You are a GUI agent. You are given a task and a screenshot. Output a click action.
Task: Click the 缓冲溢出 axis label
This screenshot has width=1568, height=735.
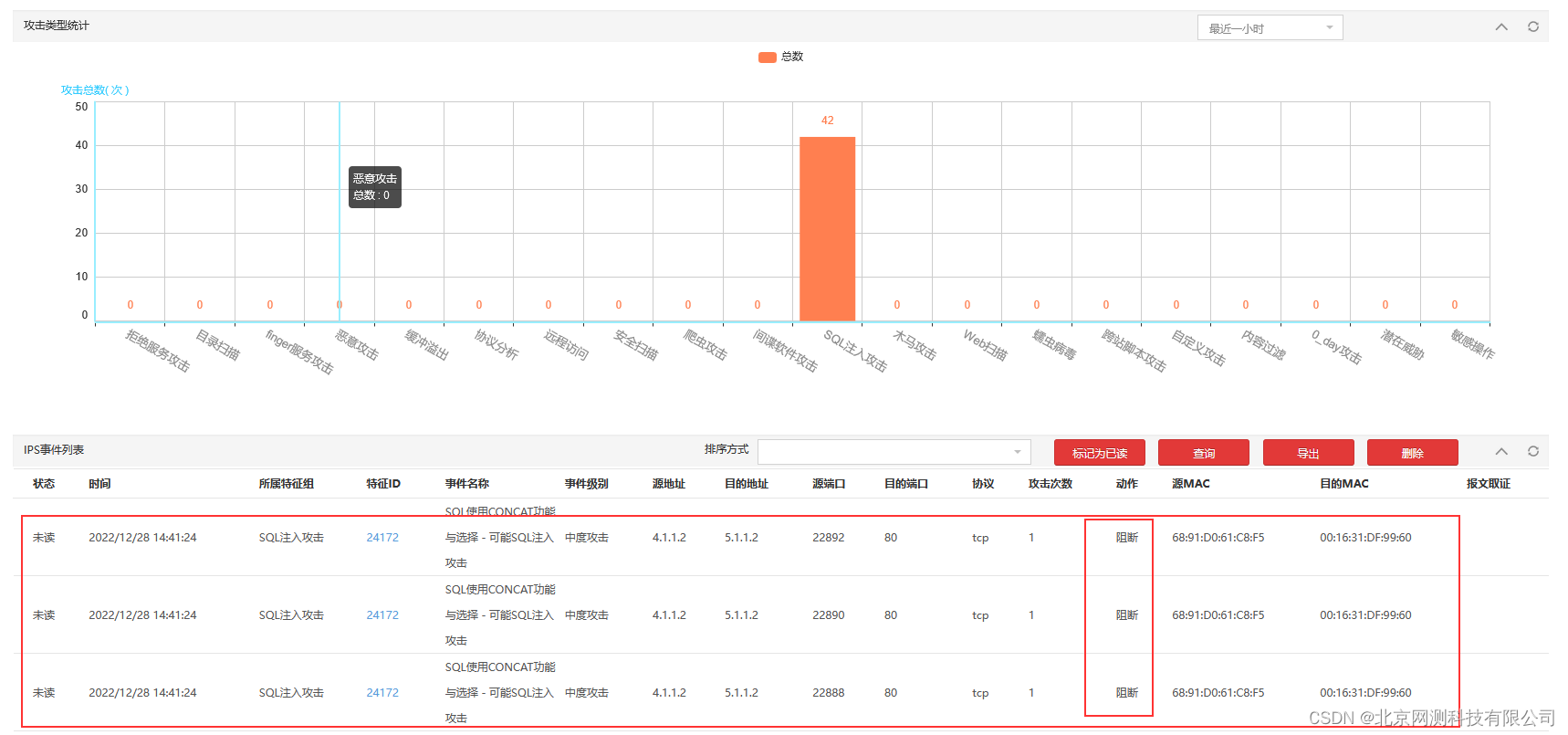(427, 345)
